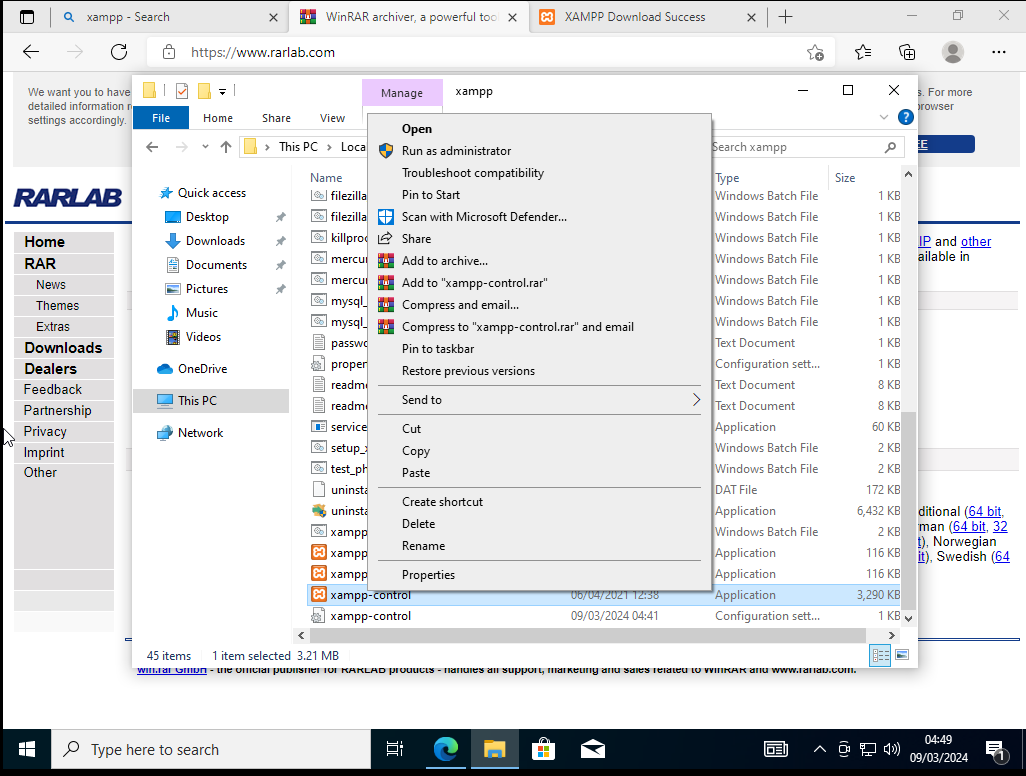Choose Properties from the context menu
Screen dimensions: 1026x776
[428, 575]
